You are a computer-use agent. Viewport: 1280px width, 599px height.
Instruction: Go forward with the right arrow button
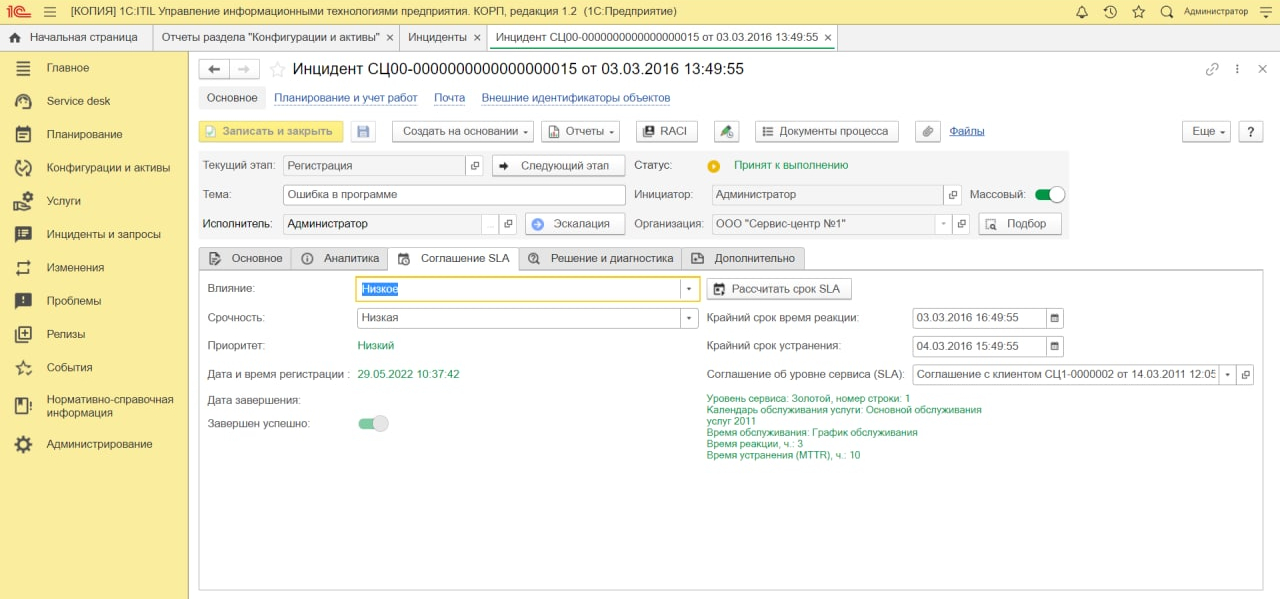pos(244,69)
